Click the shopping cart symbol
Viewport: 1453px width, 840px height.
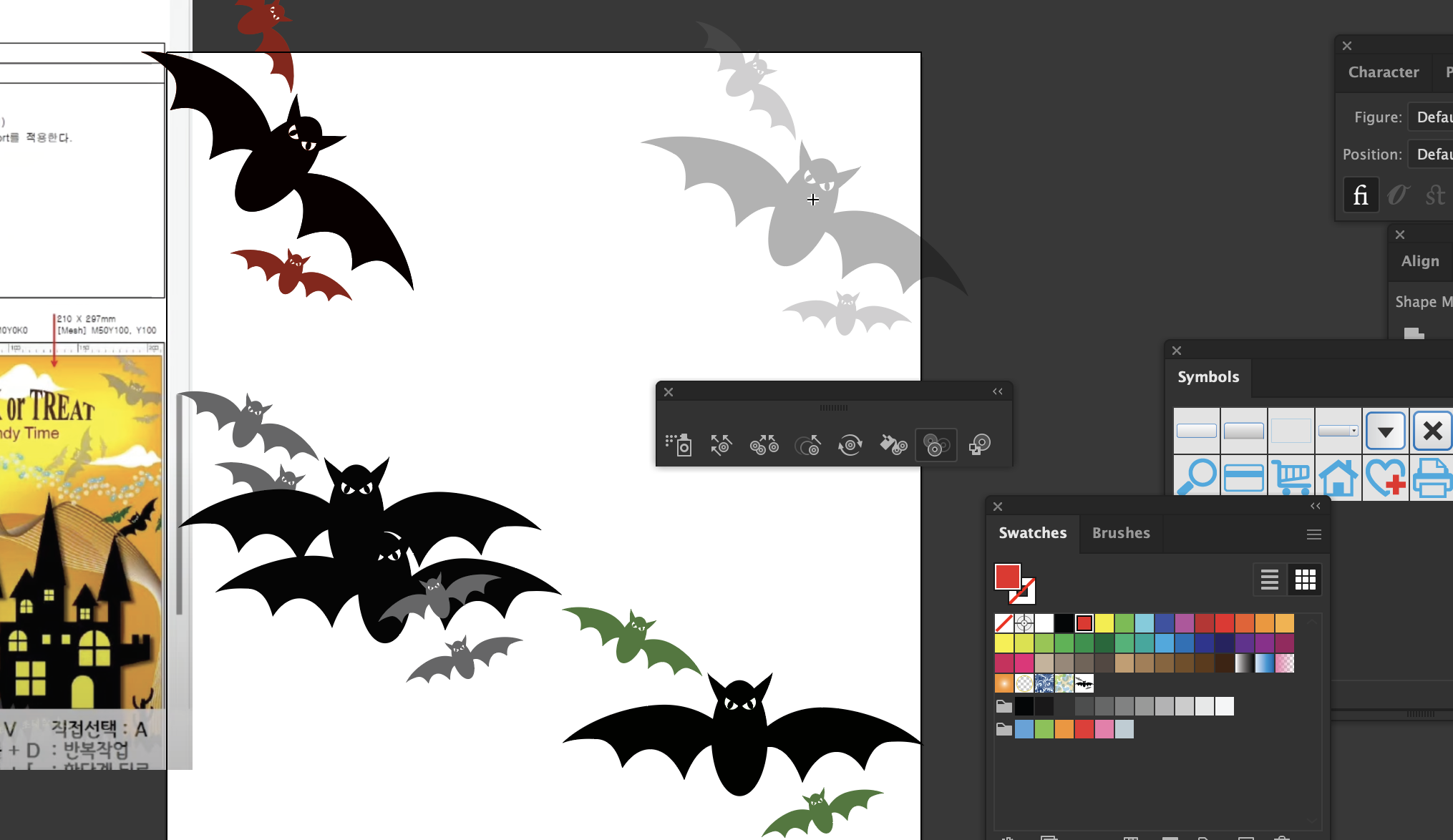coord(1291,477)
